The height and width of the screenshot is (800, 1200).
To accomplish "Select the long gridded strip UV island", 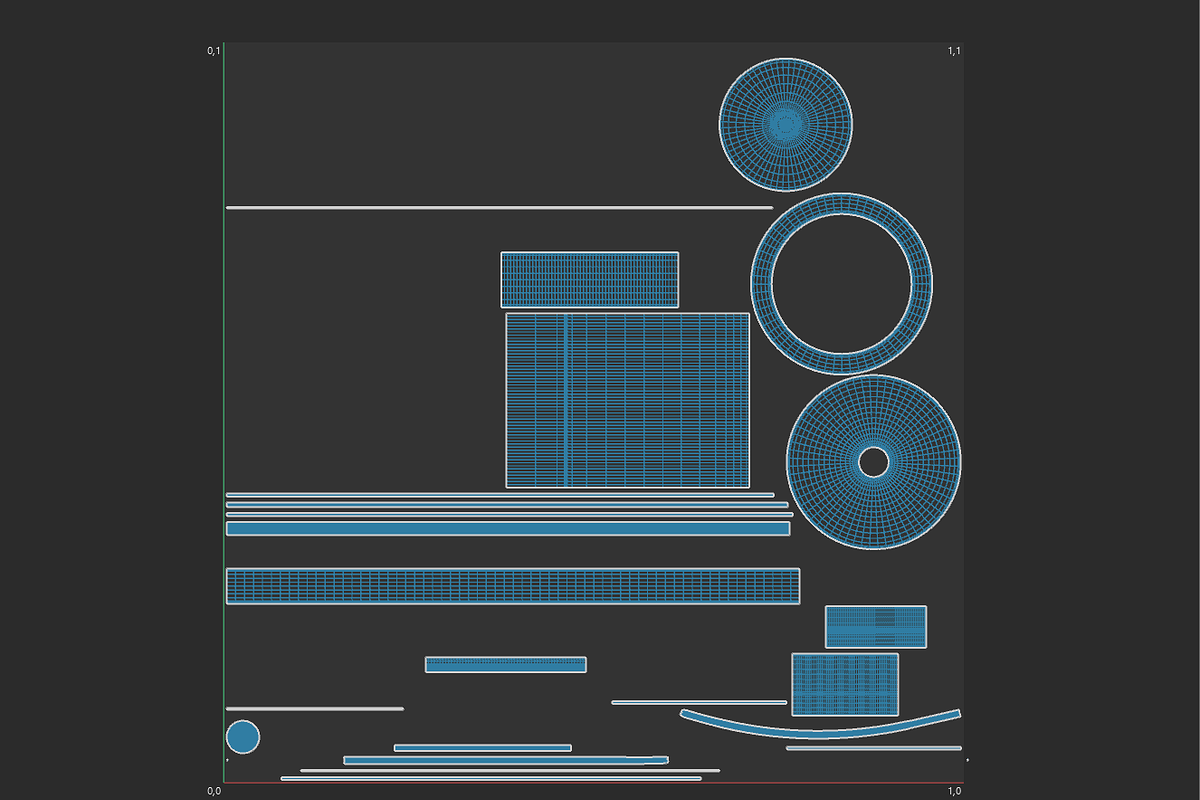I will point(513,586).
